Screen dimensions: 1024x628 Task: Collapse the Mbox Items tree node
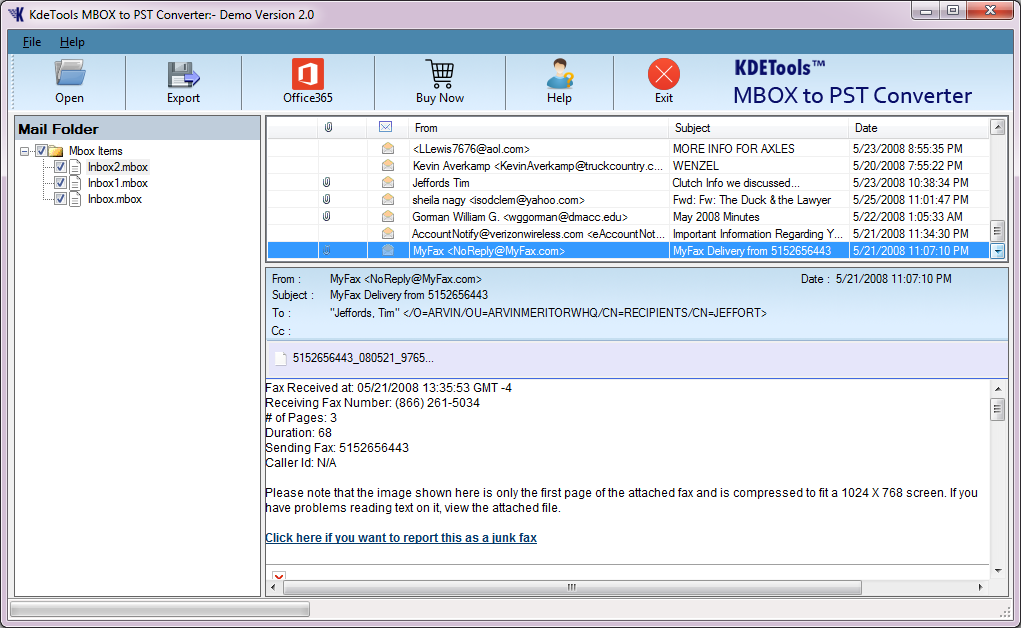coord(24,151)
